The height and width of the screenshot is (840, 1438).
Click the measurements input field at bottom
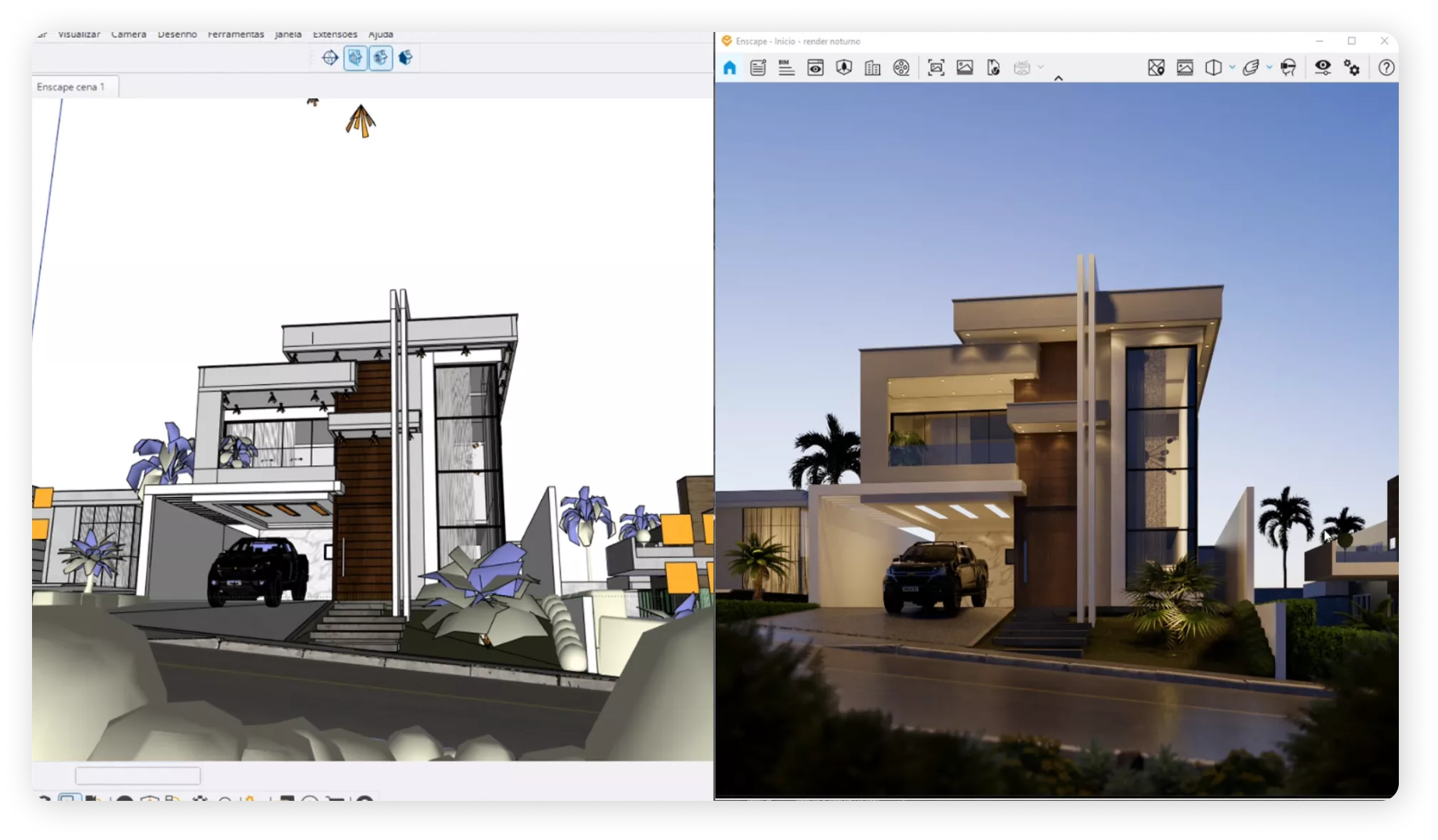138,775
